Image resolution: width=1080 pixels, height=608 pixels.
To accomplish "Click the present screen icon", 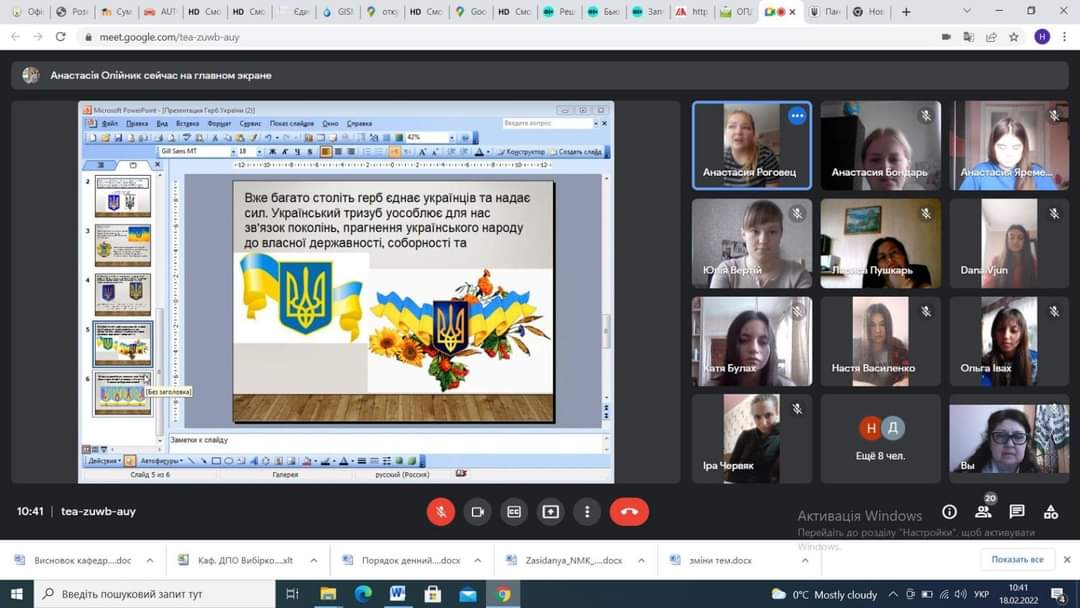I will (550, 511).
